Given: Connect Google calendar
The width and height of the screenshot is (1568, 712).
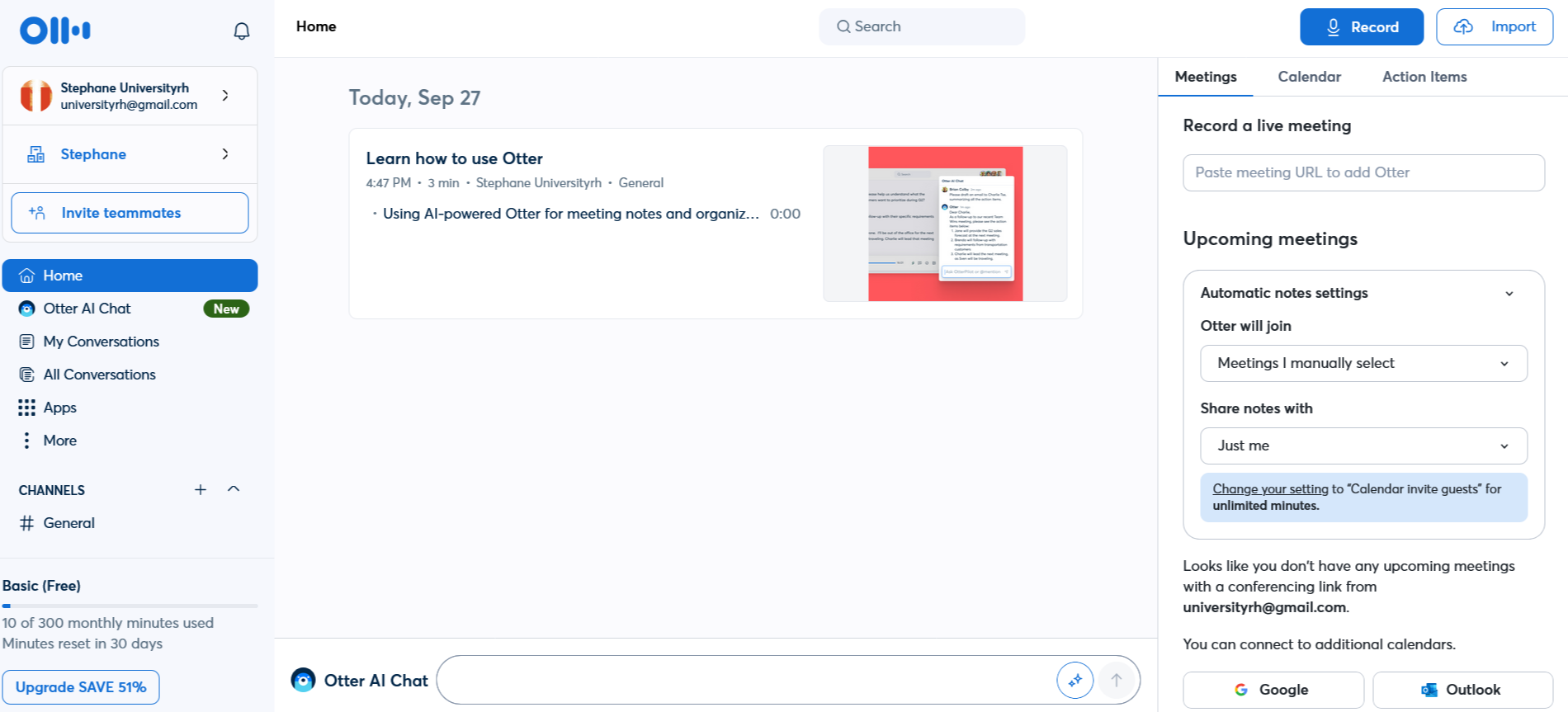Looking at the screenshot, I should pos(1273,690).
